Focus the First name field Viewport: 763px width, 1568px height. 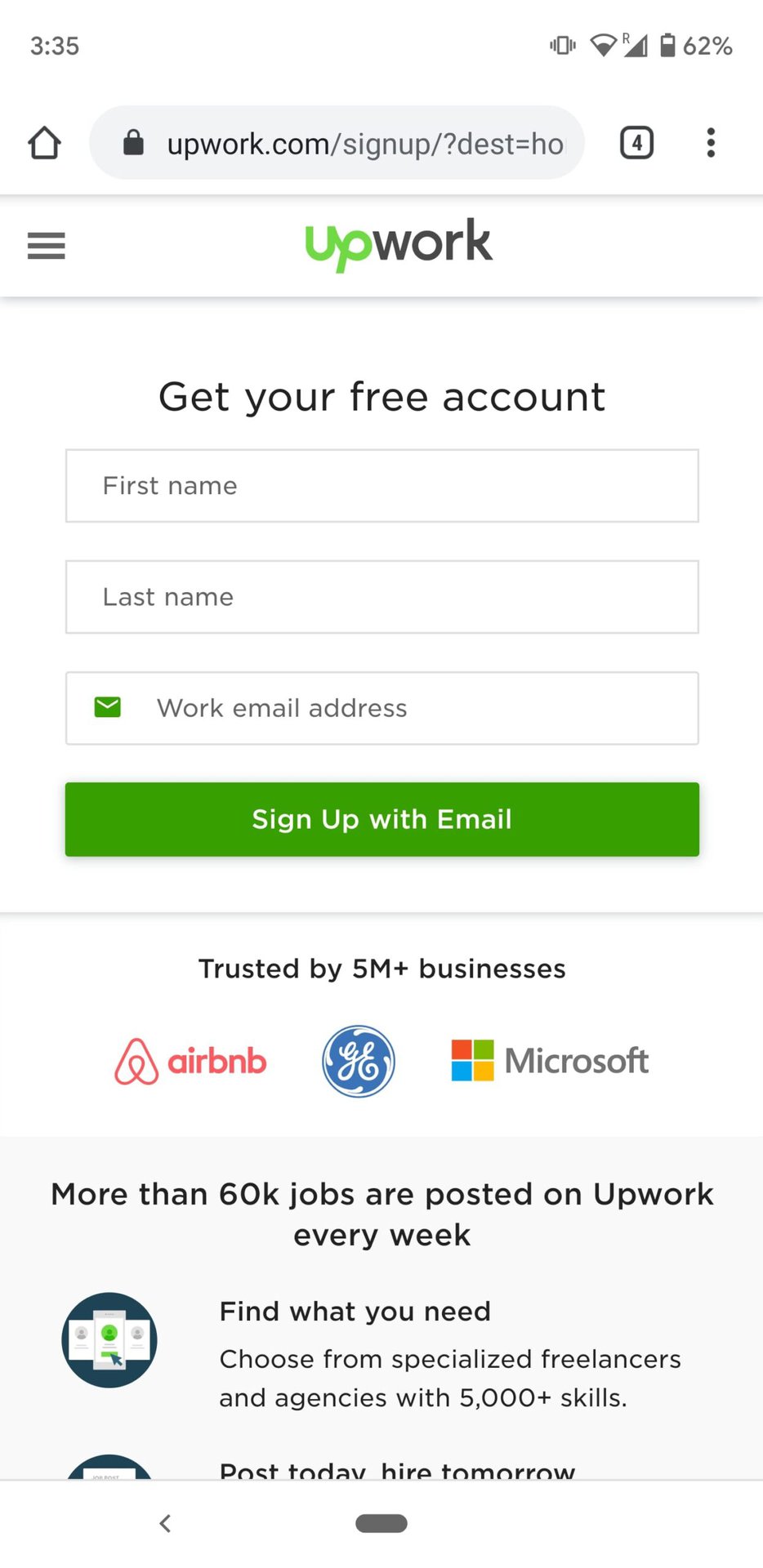tap(382, 486)
